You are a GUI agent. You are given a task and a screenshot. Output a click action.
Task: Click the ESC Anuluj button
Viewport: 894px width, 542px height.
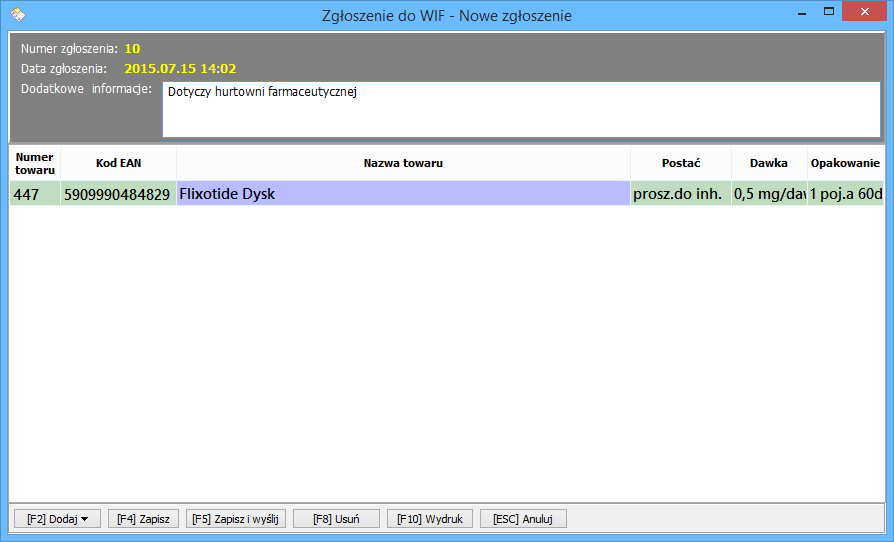(x=523, y=519)
